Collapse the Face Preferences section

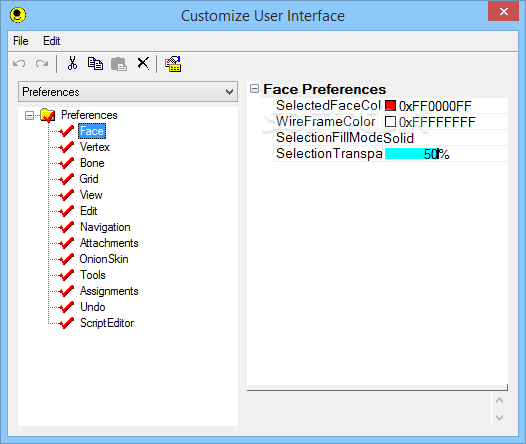(x=255, y=89)
